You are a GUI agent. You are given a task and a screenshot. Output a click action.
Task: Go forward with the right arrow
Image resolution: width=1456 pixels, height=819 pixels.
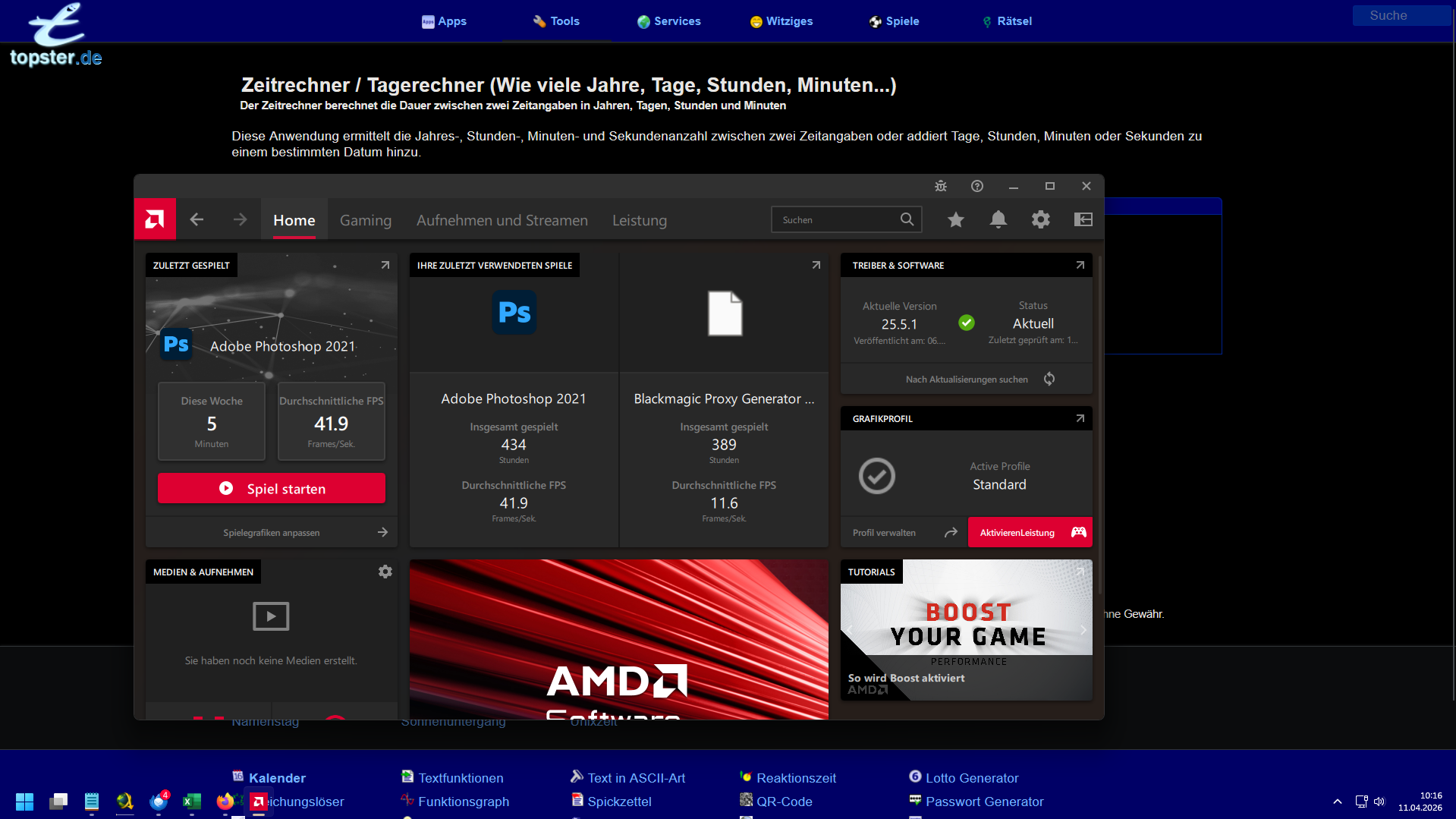(240, 219)
